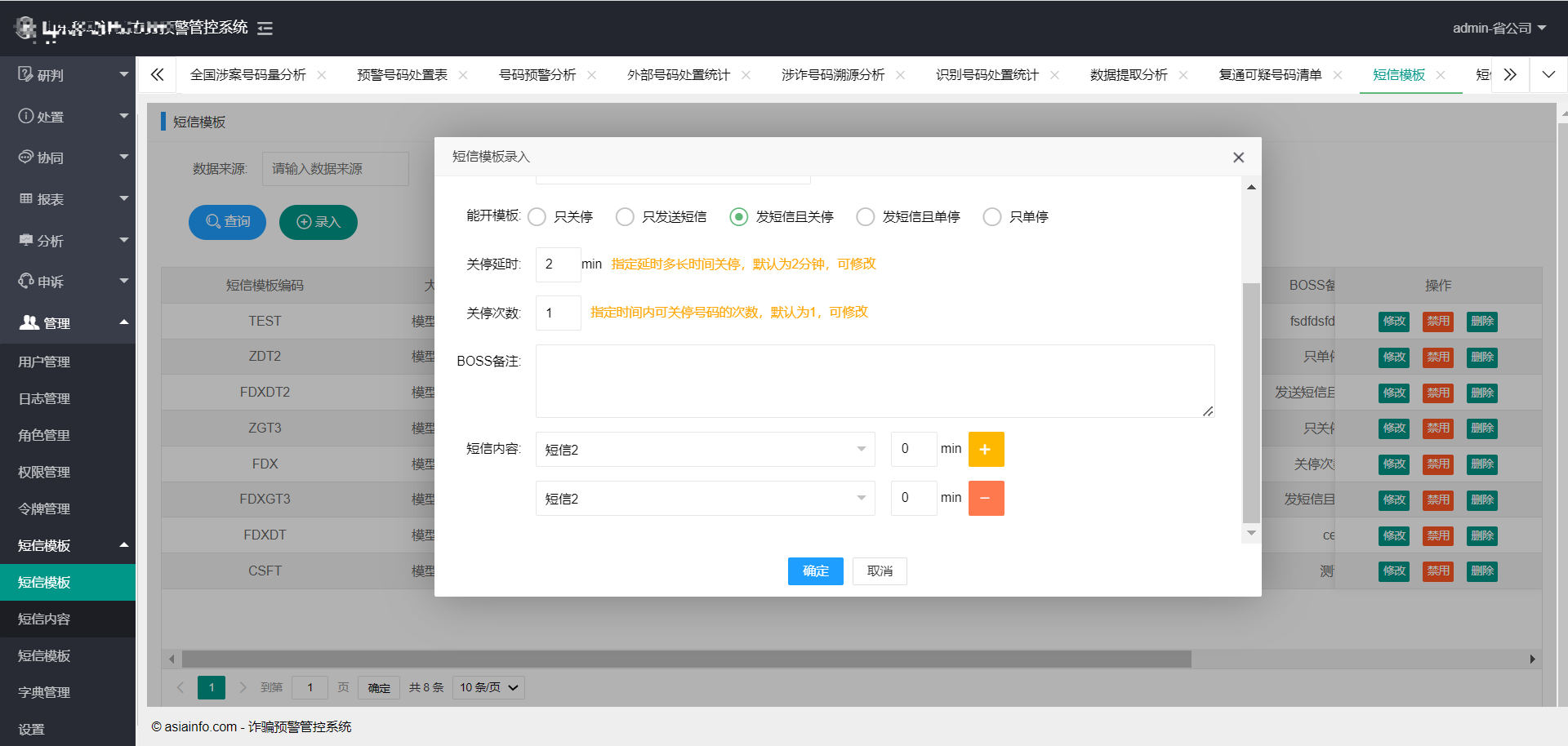
Task: Focus the 关停次数 input field
Action: point(558,313)
